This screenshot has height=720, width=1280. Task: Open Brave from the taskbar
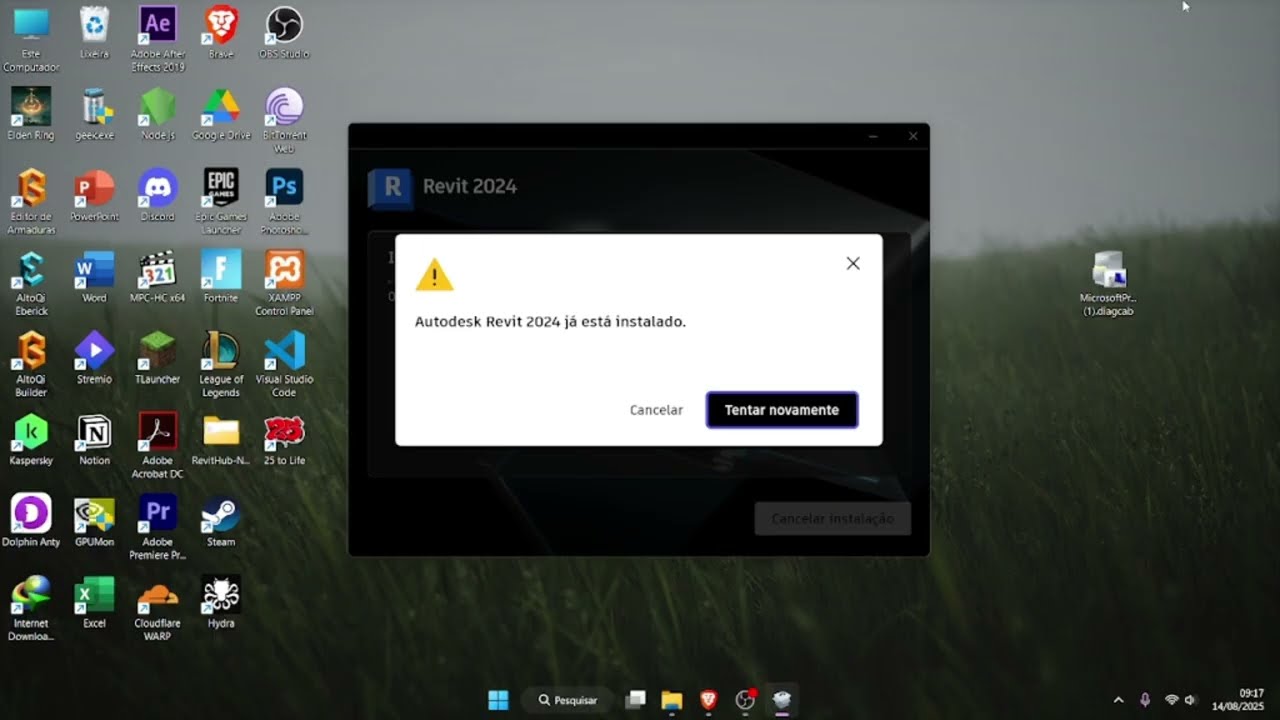coord(708,700)
